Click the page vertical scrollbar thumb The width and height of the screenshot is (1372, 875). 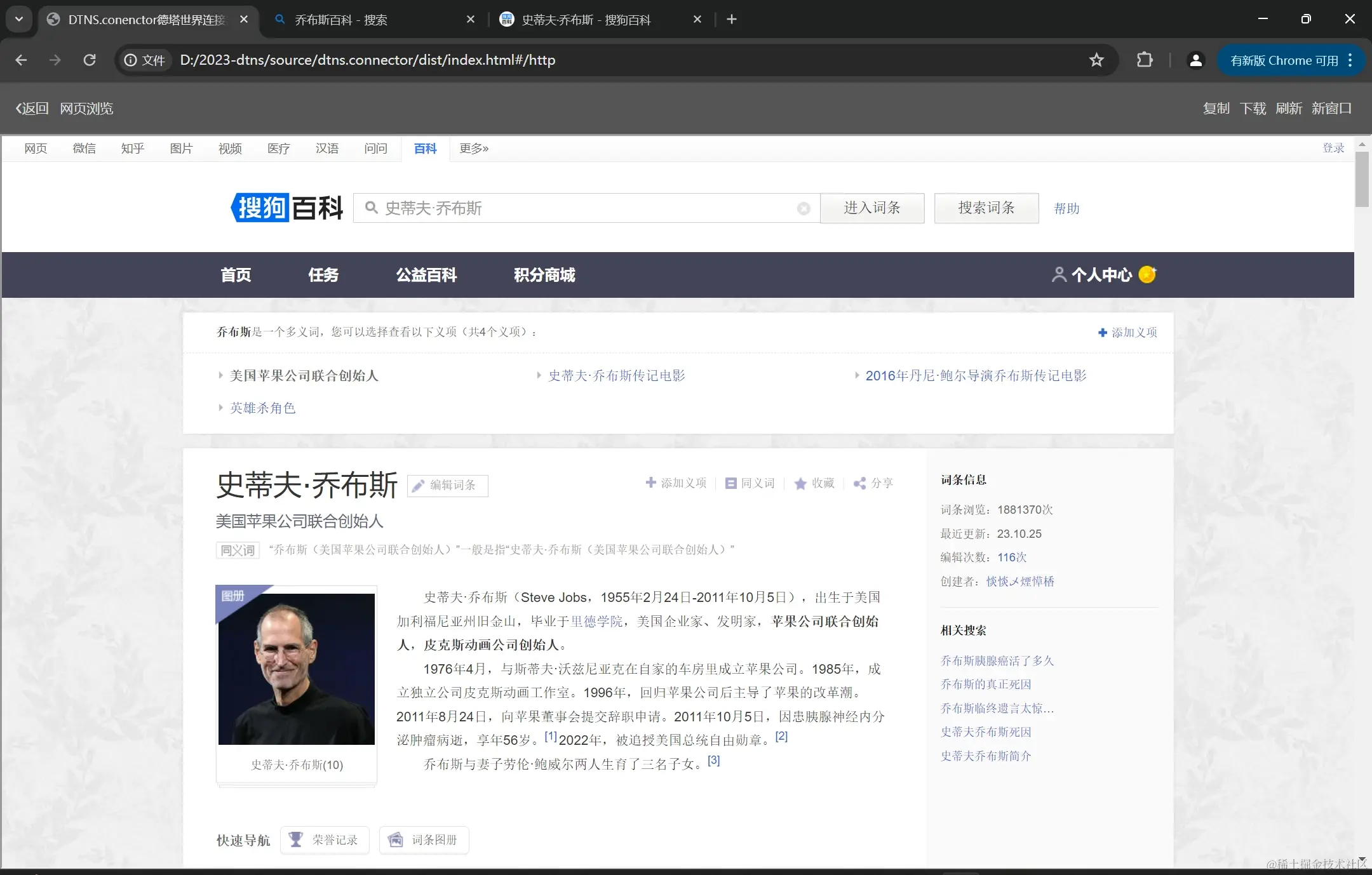click(1361, 179)
